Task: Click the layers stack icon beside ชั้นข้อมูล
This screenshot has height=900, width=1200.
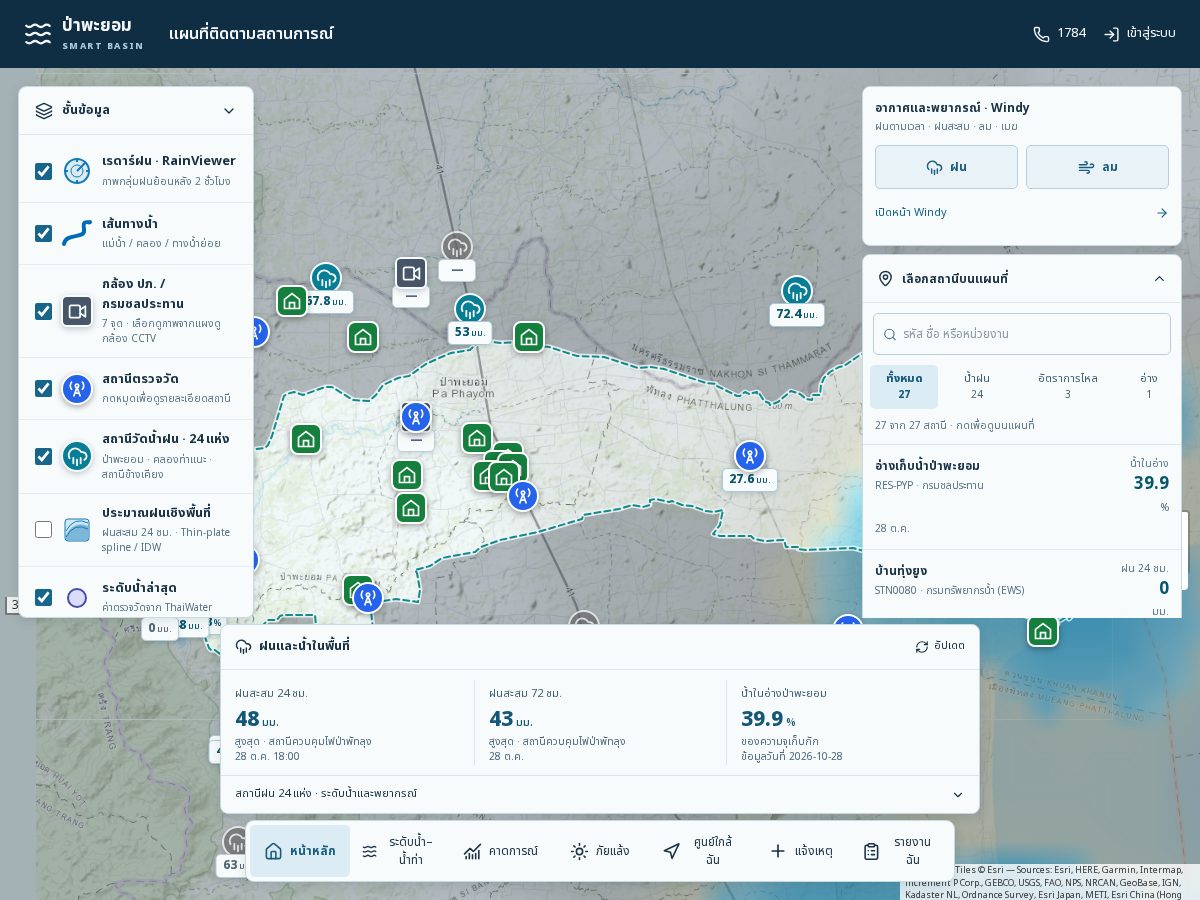Action: click(x=44, y=111)
